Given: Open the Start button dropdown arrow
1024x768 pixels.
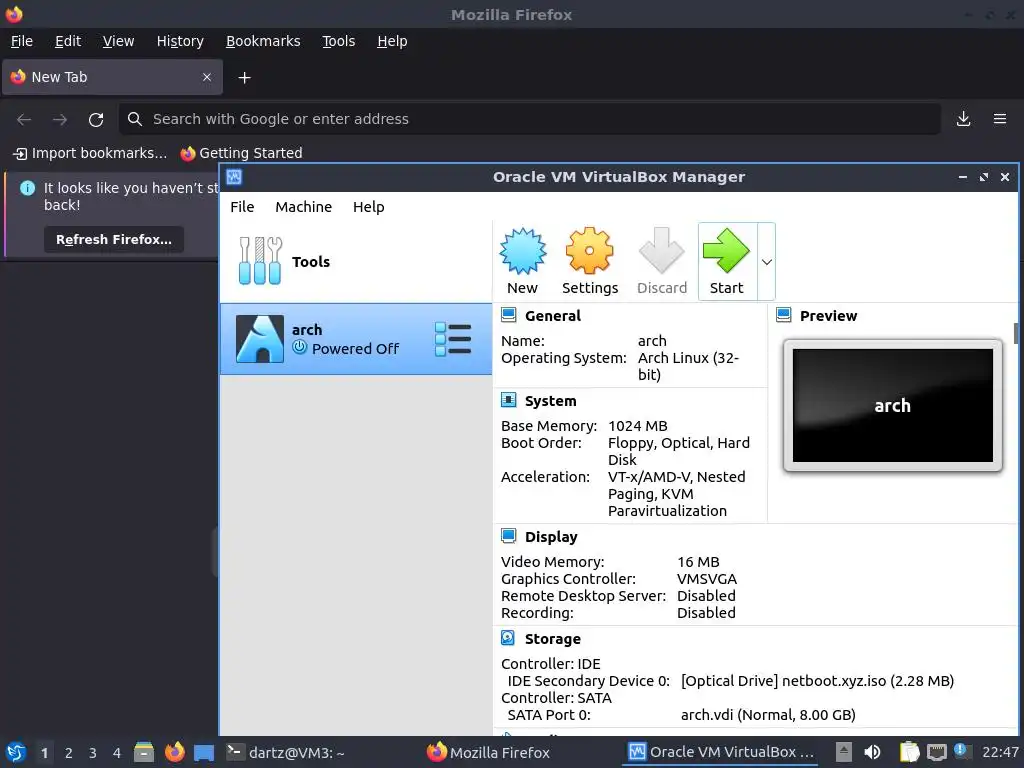Looking at the screenshot, I should coord(767,262).
